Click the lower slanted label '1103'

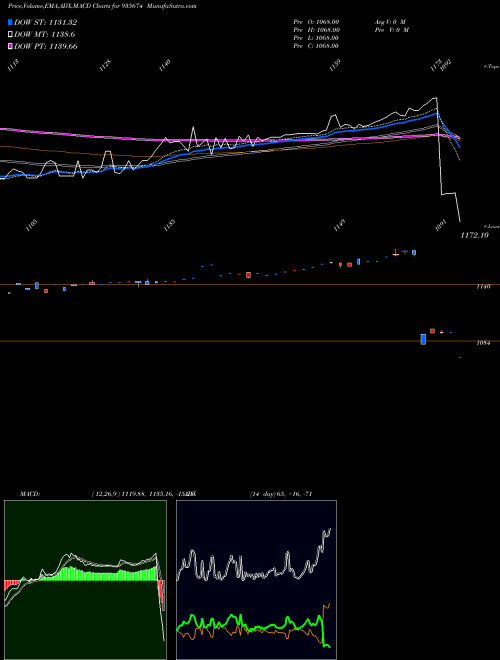point(32,225)
